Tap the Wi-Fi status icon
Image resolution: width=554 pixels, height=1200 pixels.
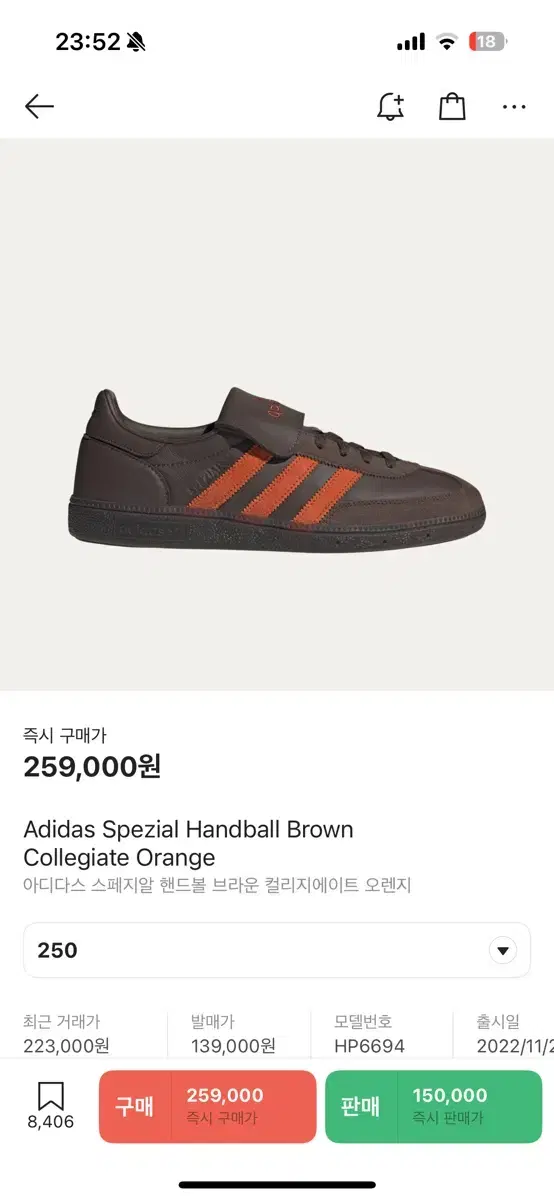[447, 42]
